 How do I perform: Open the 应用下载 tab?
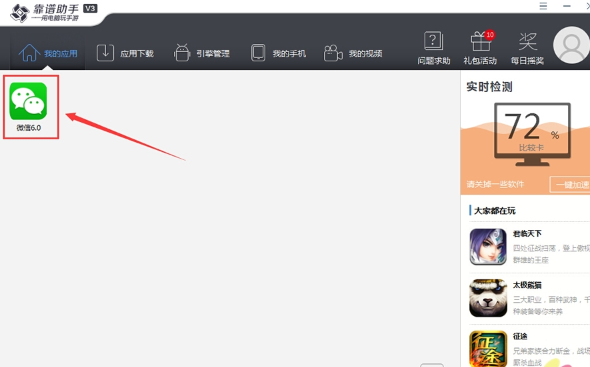[125, 53]
